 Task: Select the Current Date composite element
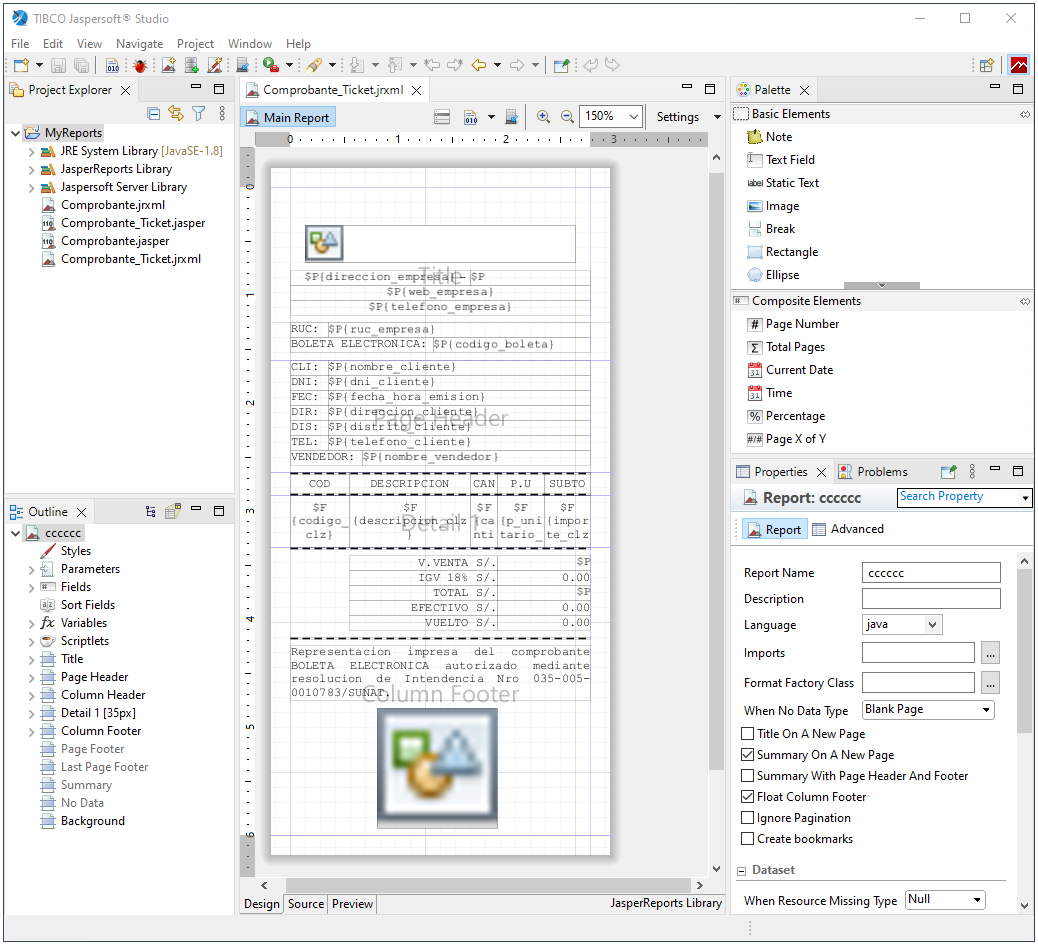790,370
